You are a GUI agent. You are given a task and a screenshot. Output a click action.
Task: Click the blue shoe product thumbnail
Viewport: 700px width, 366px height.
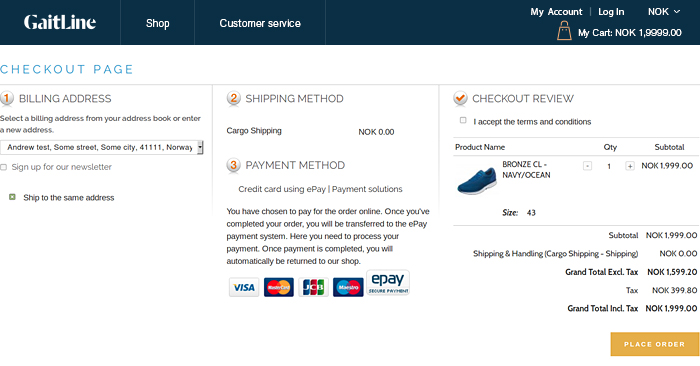[477, 180]
